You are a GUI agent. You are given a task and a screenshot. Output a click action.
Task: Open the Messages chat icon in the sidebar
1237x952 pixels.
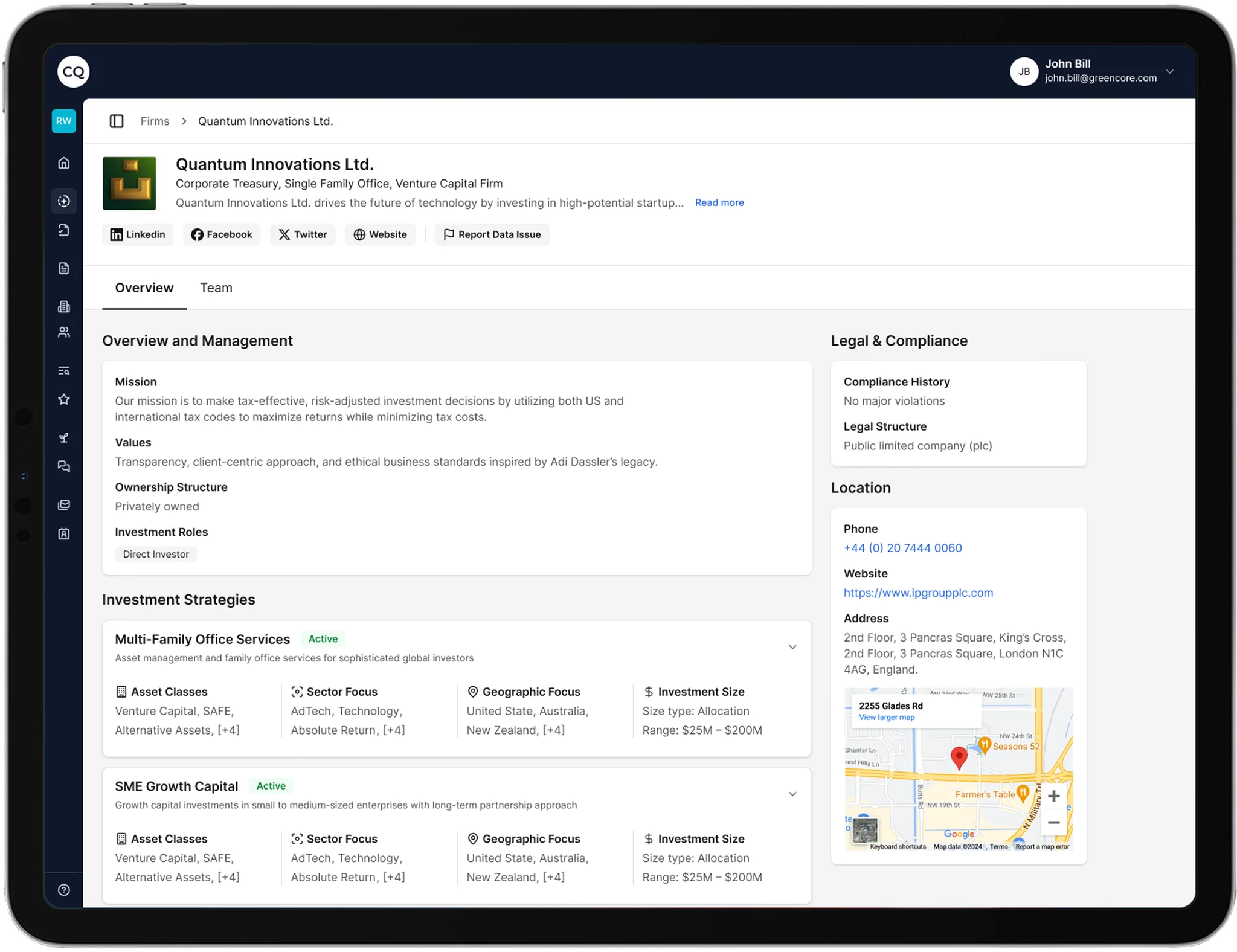pyautogui.click(x=64, y=466)
